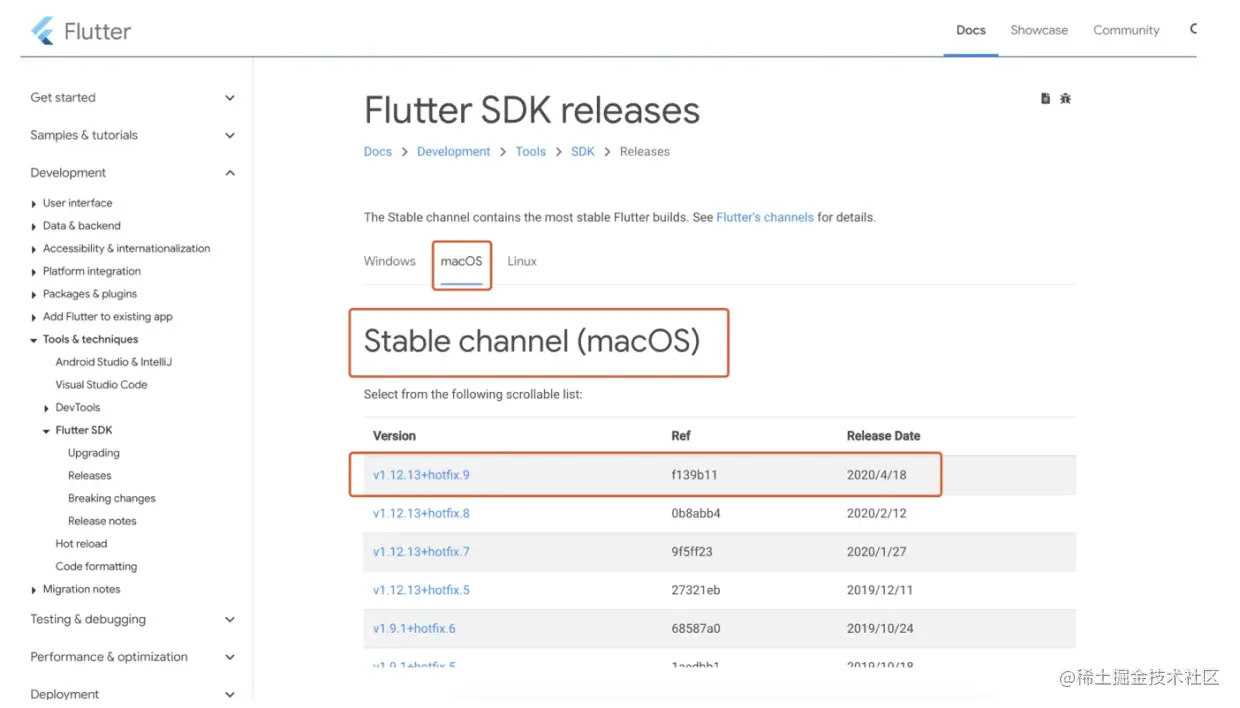
Task: Switch to the Windows tab
Action: pos(389,261)
